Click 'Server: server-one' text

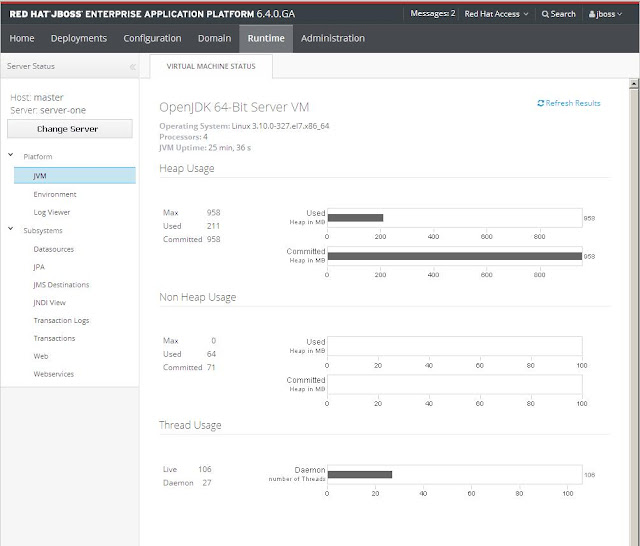click(x=48, y=110)
